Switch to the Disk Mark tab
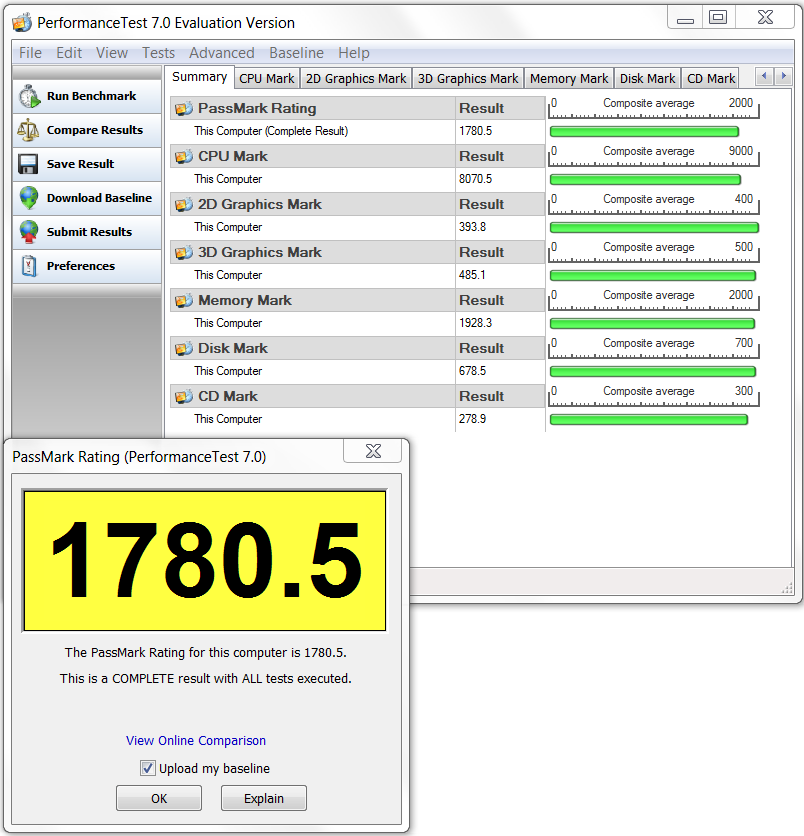 tap(647, 78)
